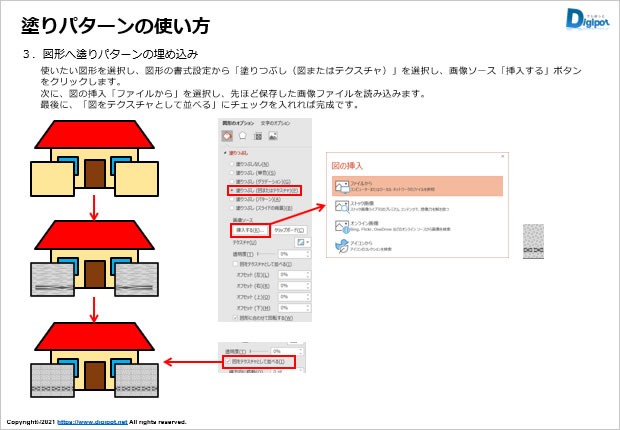Tick the checked '図をテクスチャとして並べる' box in lower panel
The height and width of the screenshot is (430, 620).
[230, 361]
